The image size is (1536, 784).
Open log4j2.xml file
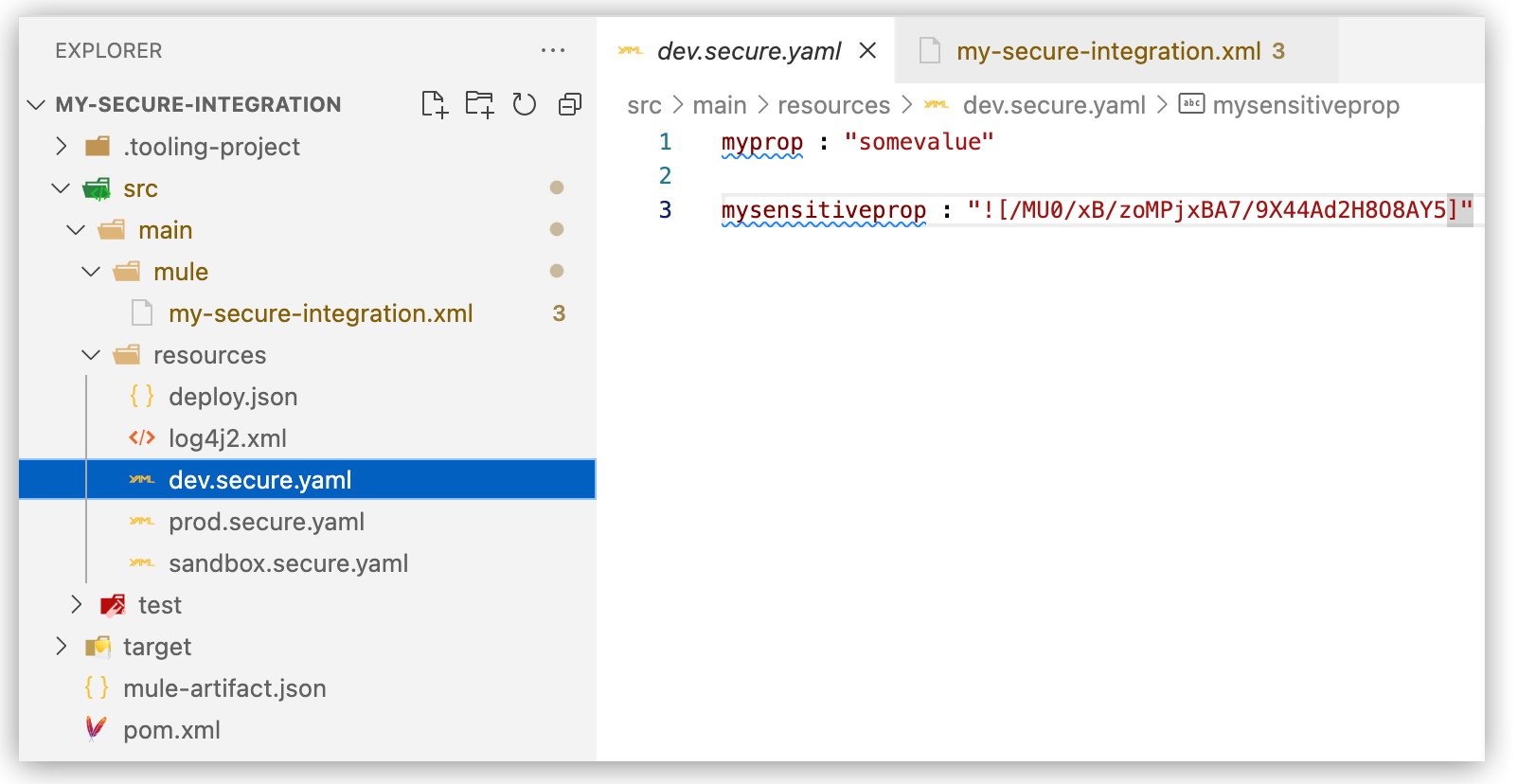[x=307, y=437]
